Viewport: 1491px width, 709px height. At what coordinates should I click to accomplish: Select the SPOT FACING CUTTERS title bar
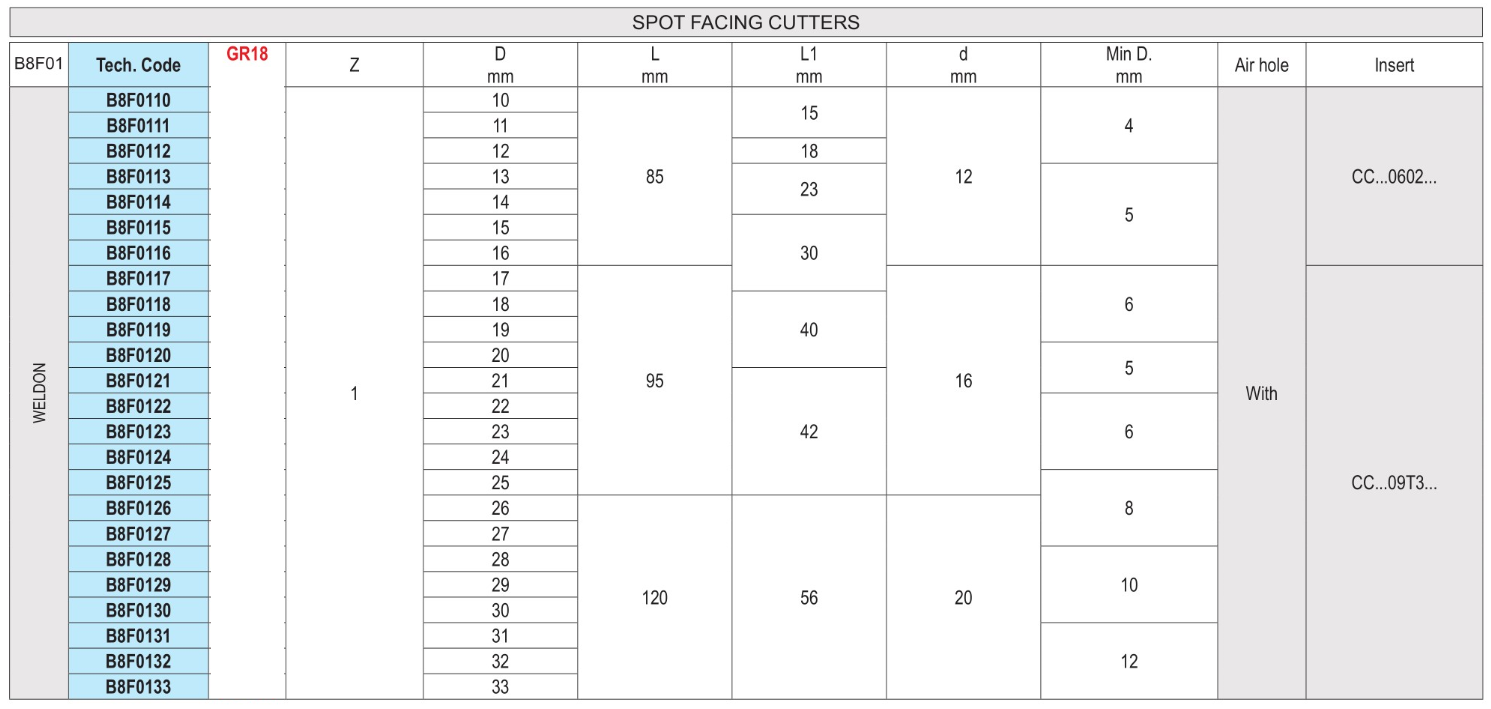745,22
